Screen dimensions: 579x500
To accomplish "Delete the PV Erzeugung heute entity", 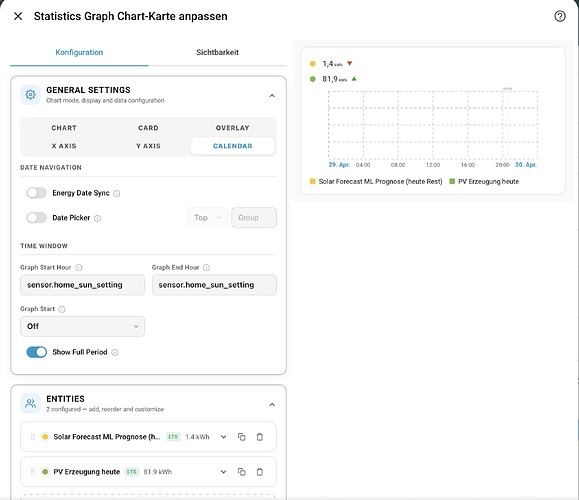I will [260, 472].
